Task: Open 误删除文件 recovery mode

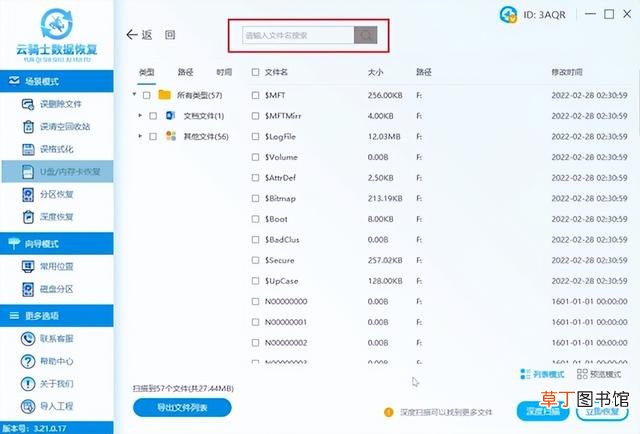Action: (51, 105)
